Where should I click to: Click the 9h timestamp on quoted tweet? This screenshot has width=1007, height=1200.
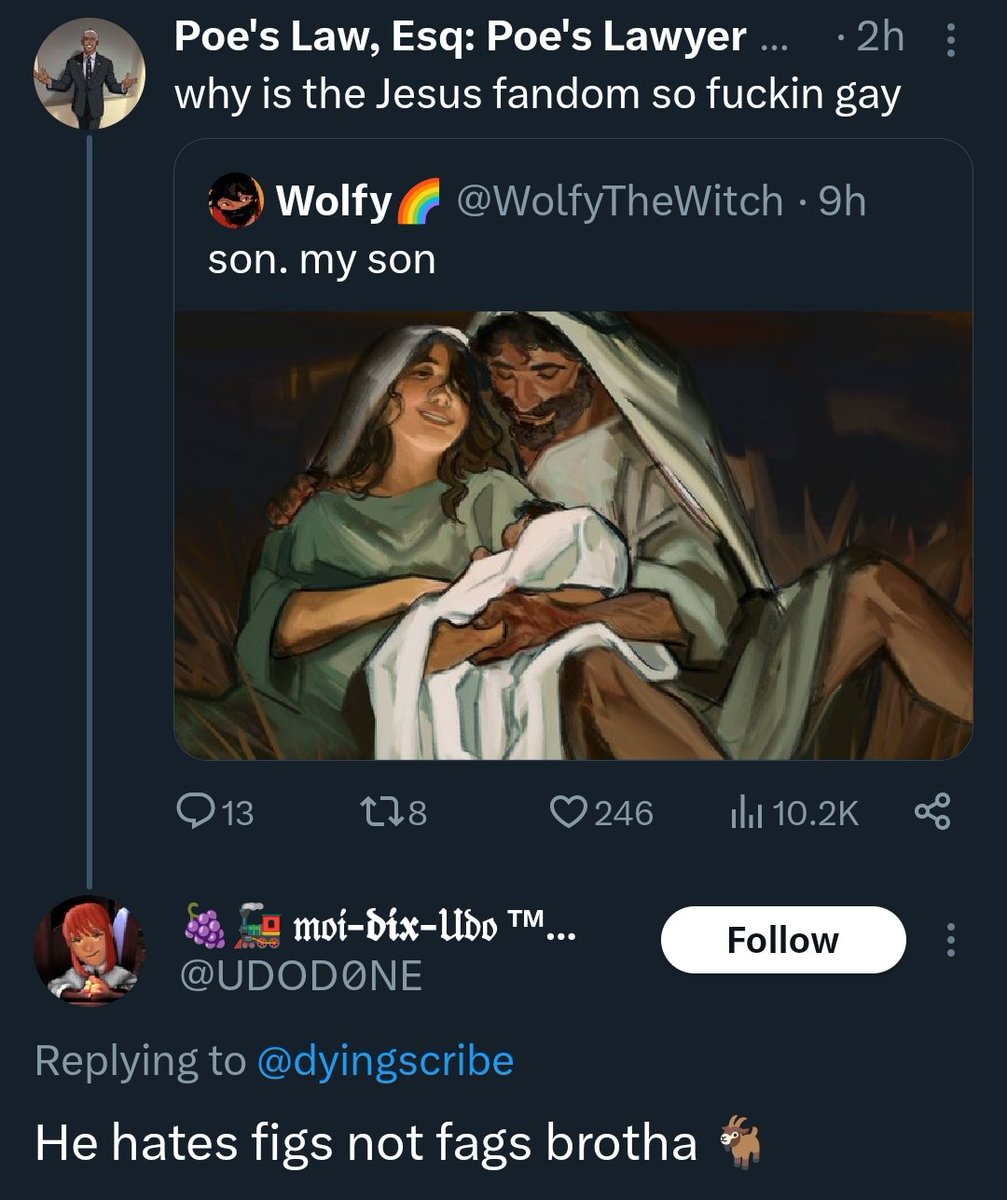coord(841,202)
